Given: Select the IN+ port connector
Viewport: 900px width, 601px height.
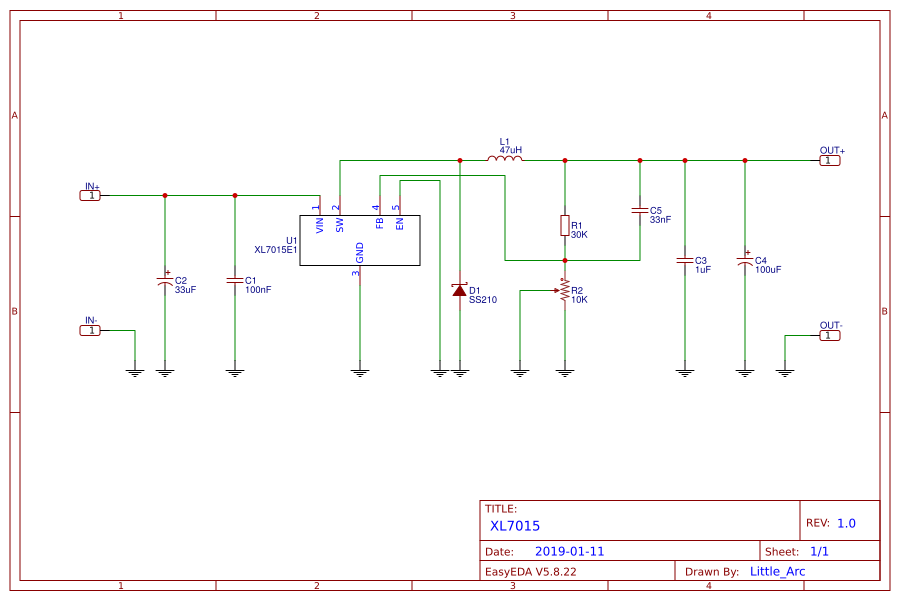Looking at the screenshot, I should click(x=91, y=194).
